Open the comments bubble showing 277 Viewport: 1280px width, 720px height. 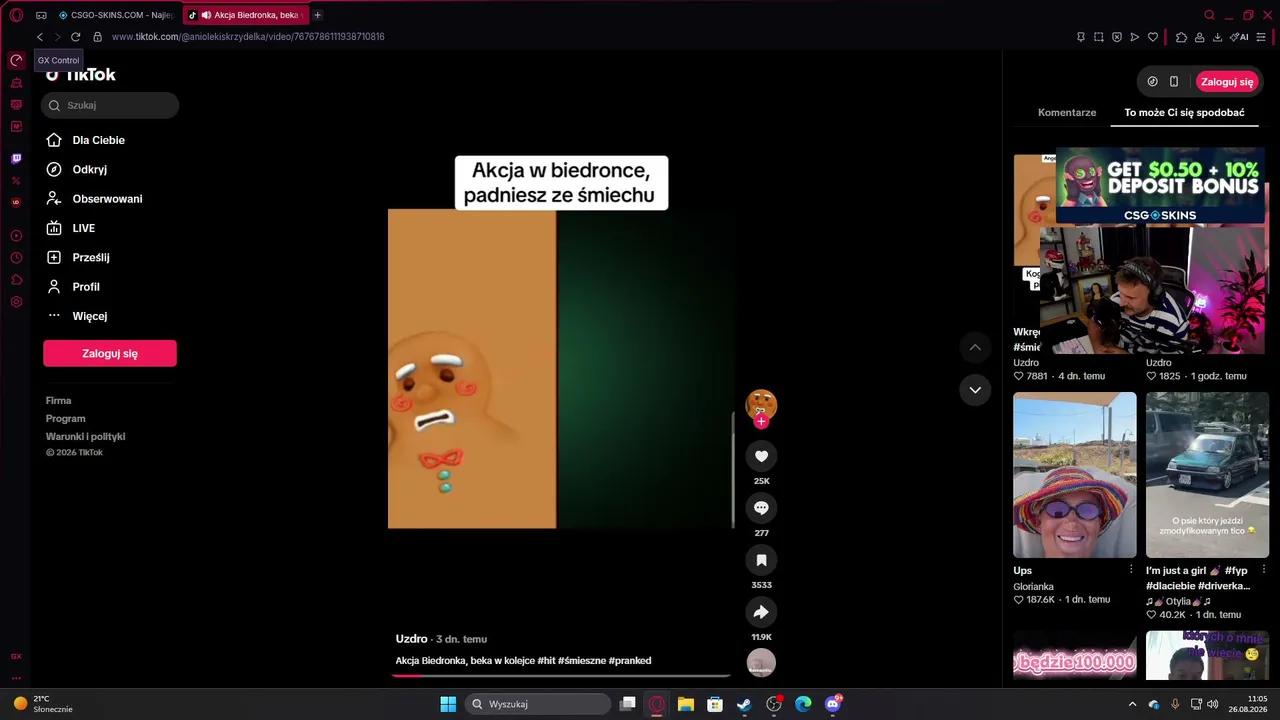click(761, 508)
